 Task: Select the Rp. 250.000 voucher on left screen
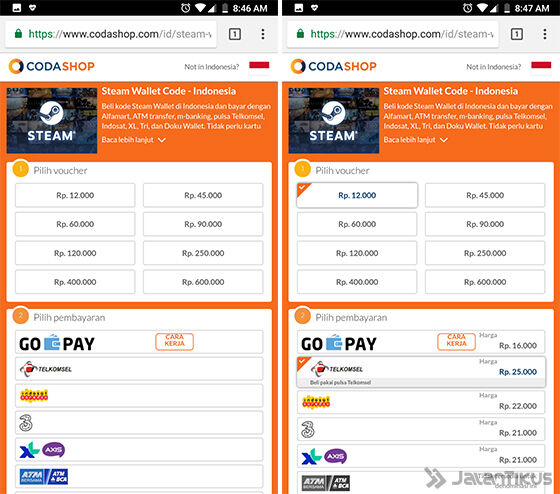coord(203,253)
